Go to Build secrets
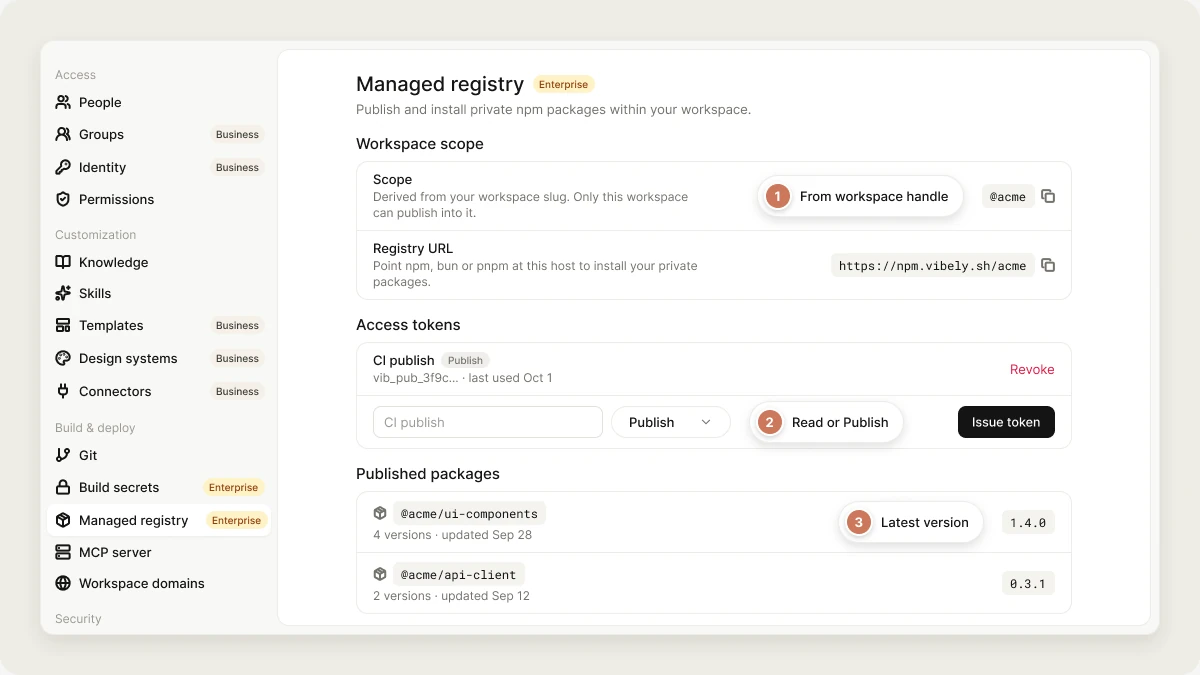 pos(158,487)
